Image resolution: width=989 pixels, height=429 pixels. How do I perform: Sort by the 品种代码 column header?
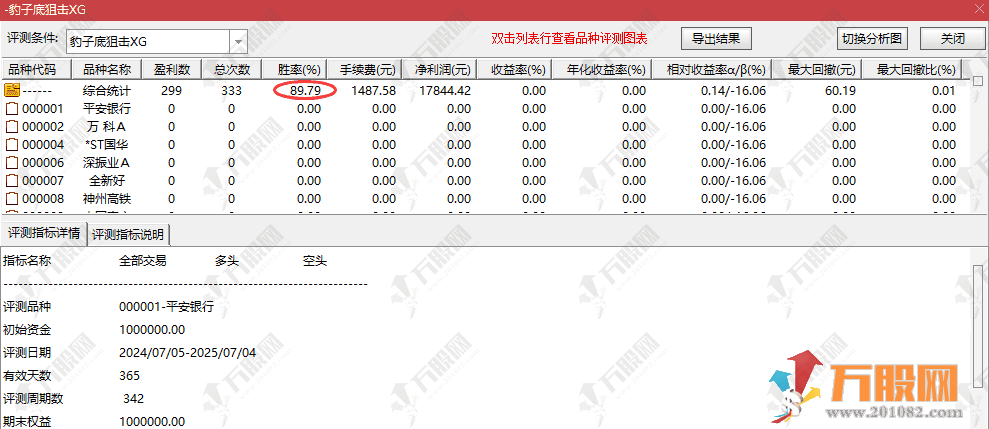coord(37,69)
